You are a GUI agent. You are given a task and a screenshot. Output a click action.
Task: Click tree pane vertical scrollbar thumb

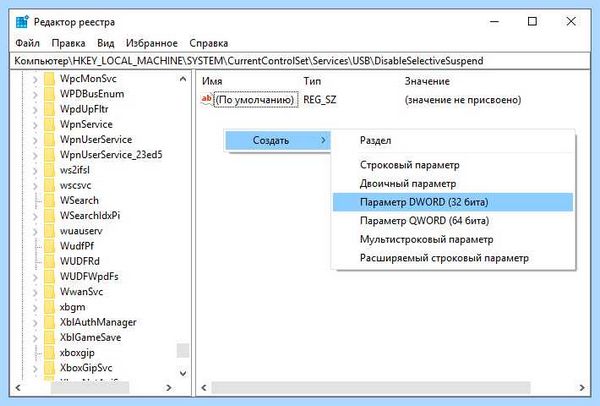pos(183,351)
